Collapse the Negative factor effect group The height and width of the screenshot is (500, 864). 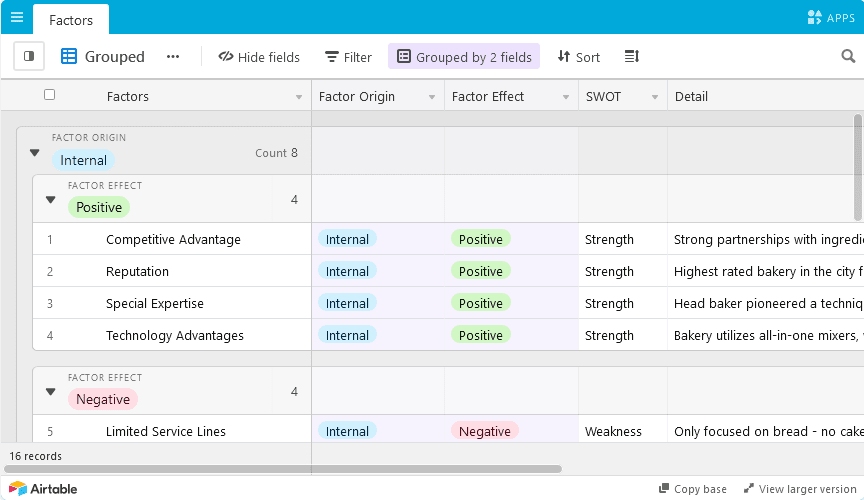click(x=51, y=392)
